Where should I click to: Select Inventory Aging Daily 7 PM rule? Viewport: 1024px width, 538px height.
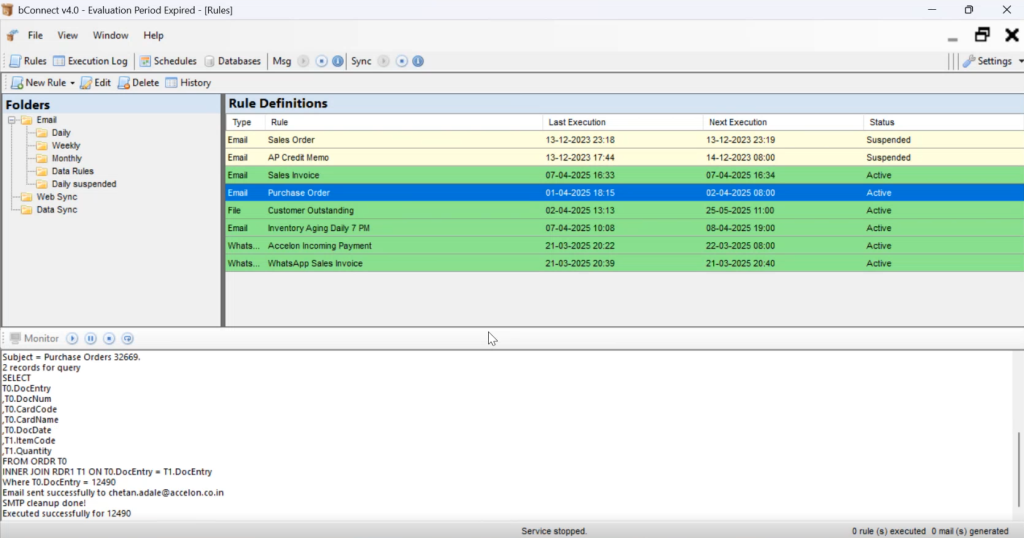coord(625,228)
